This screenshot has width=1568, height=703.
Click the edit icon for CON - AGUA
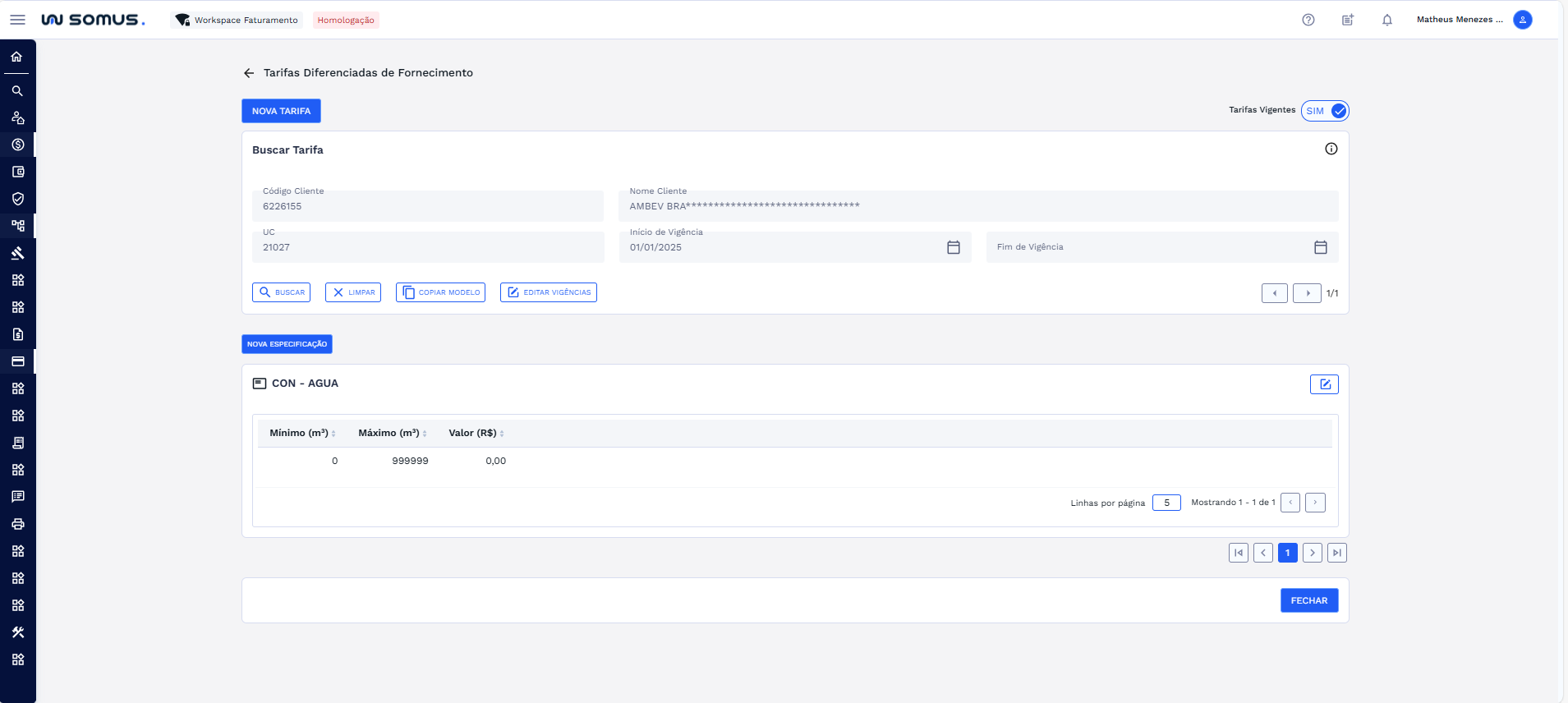click(x=1324, y=384)
